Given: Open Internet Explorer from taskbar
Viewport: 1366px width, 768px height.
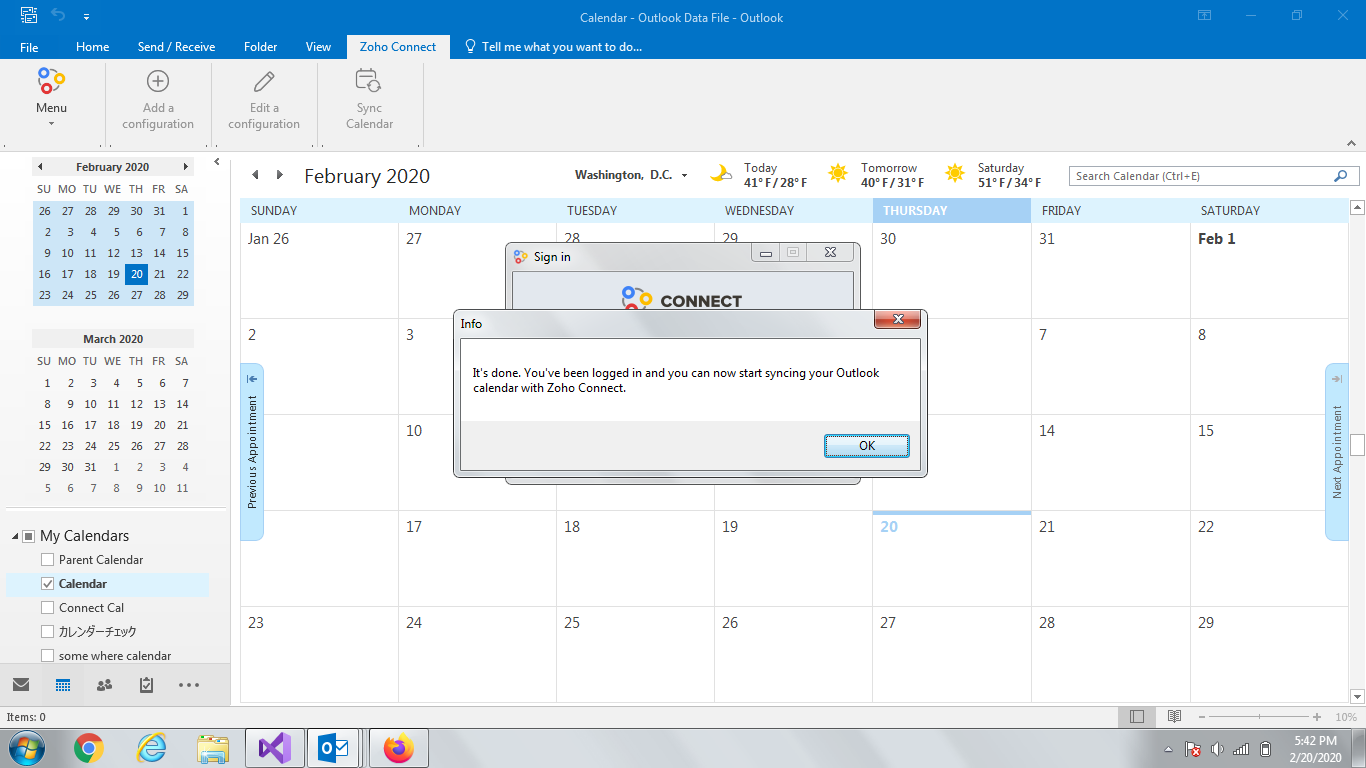Looking at the screenshot, I should click(151, 748).
